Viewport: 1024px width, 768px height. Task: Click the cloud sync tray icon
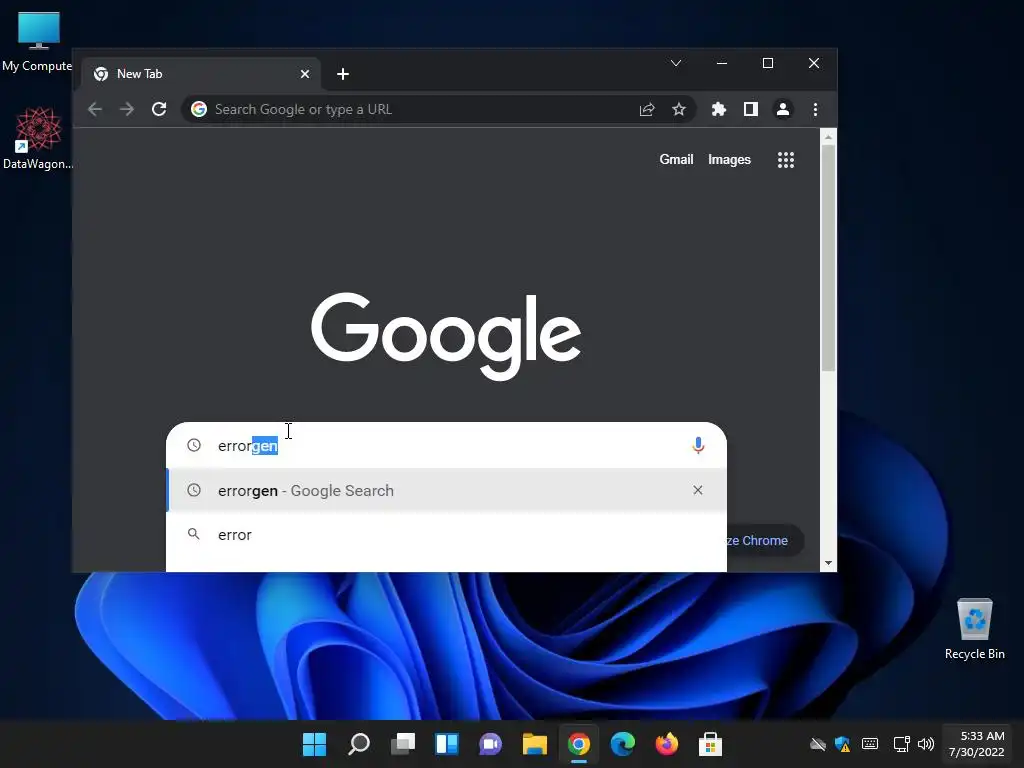[818, 744]
